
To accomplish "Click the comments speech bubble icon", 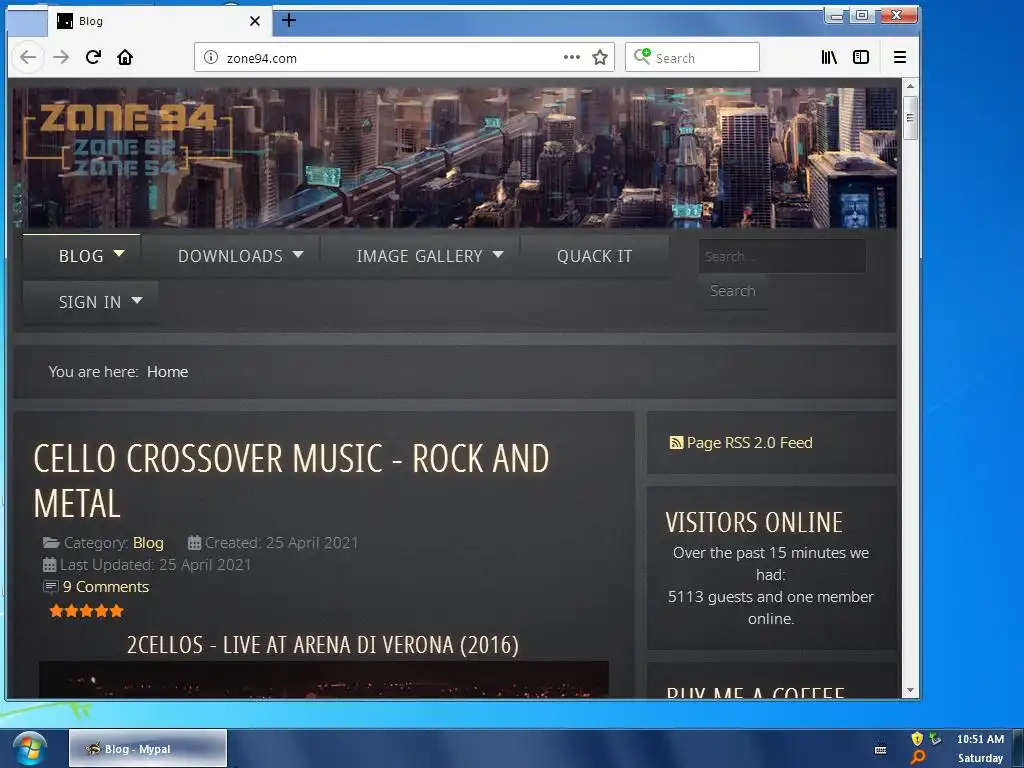I will point(51,587).
